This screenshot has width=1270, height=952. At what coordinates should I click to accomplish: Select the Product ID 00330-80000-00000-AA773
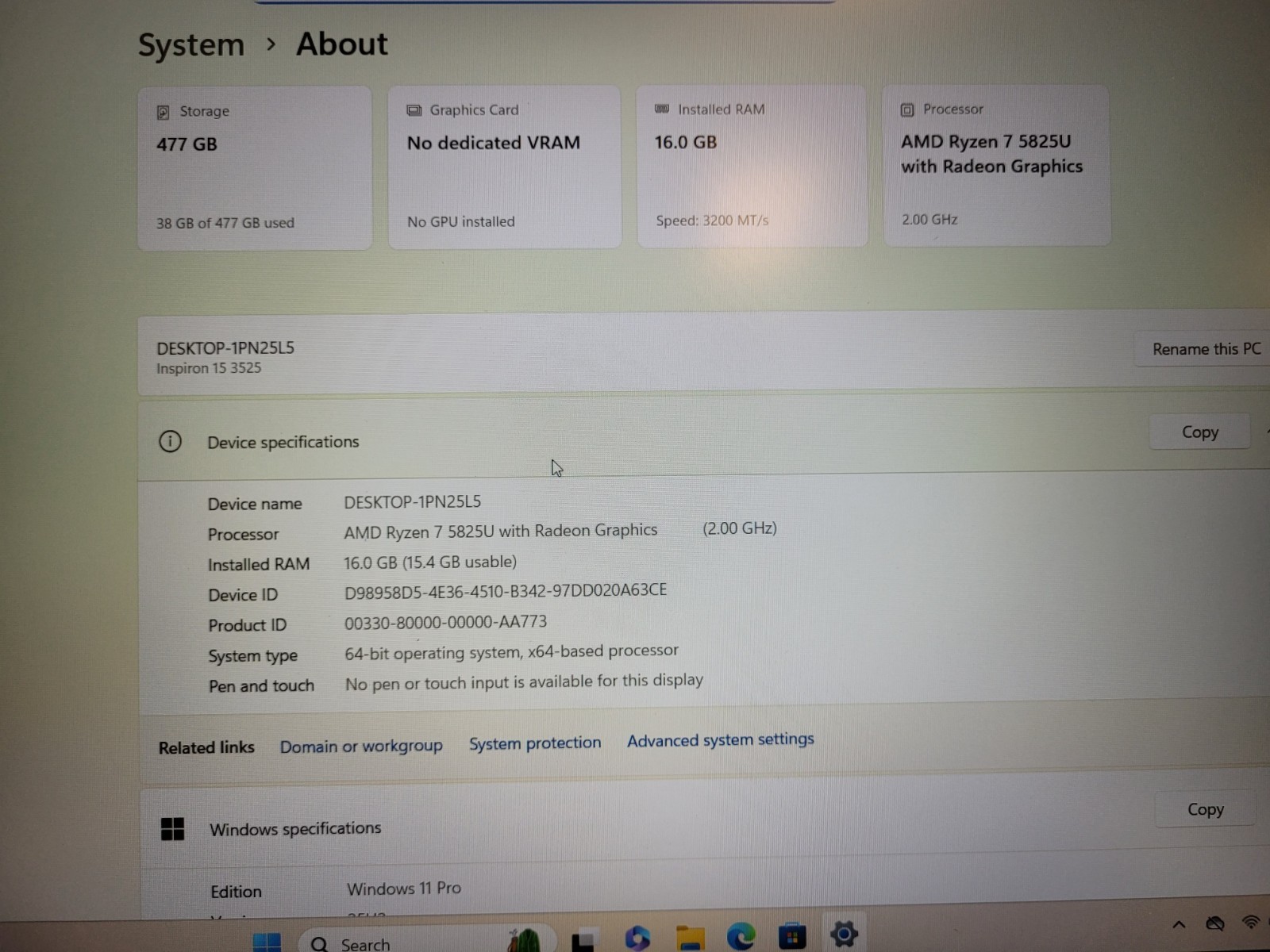coord(445,623)
